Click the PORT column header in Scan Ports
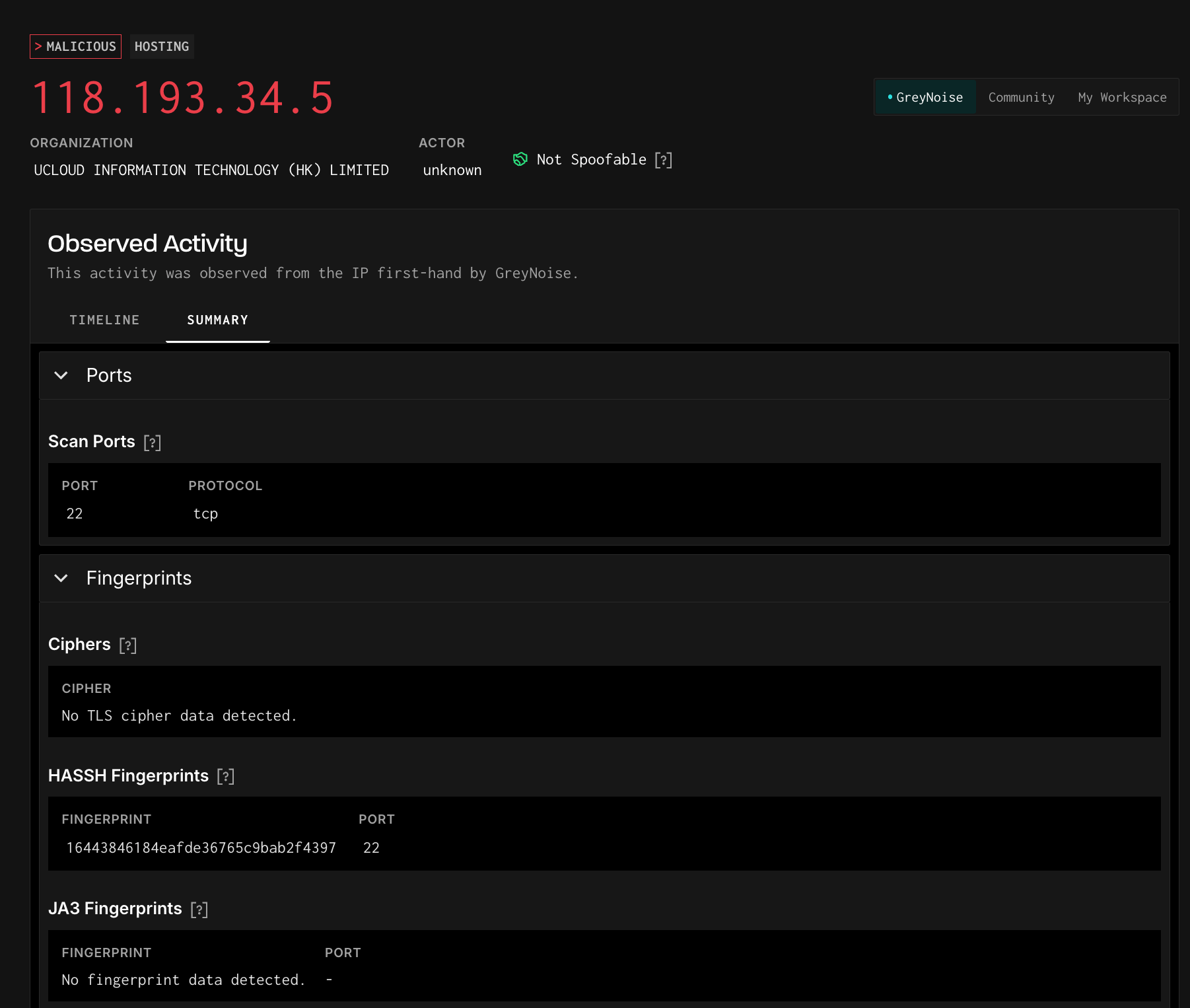The width and height of the screenshot is (1190, 1008). (x=80, y=486)
